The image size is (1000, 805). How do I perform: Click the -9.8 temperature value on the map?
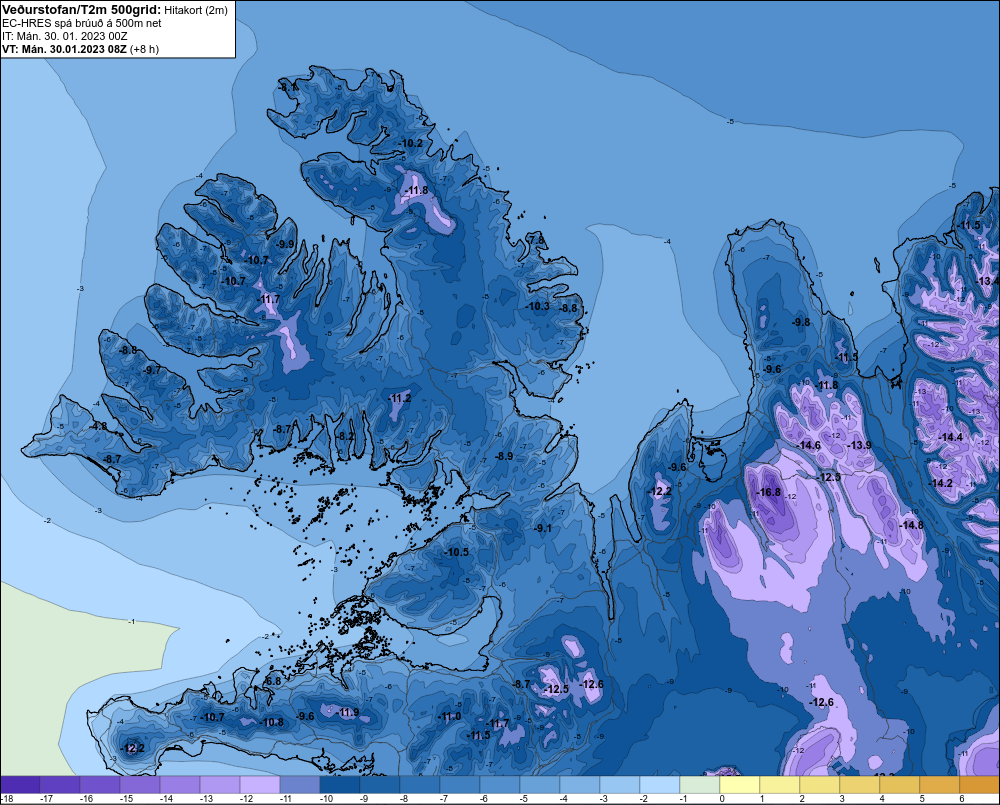point(800,322)
